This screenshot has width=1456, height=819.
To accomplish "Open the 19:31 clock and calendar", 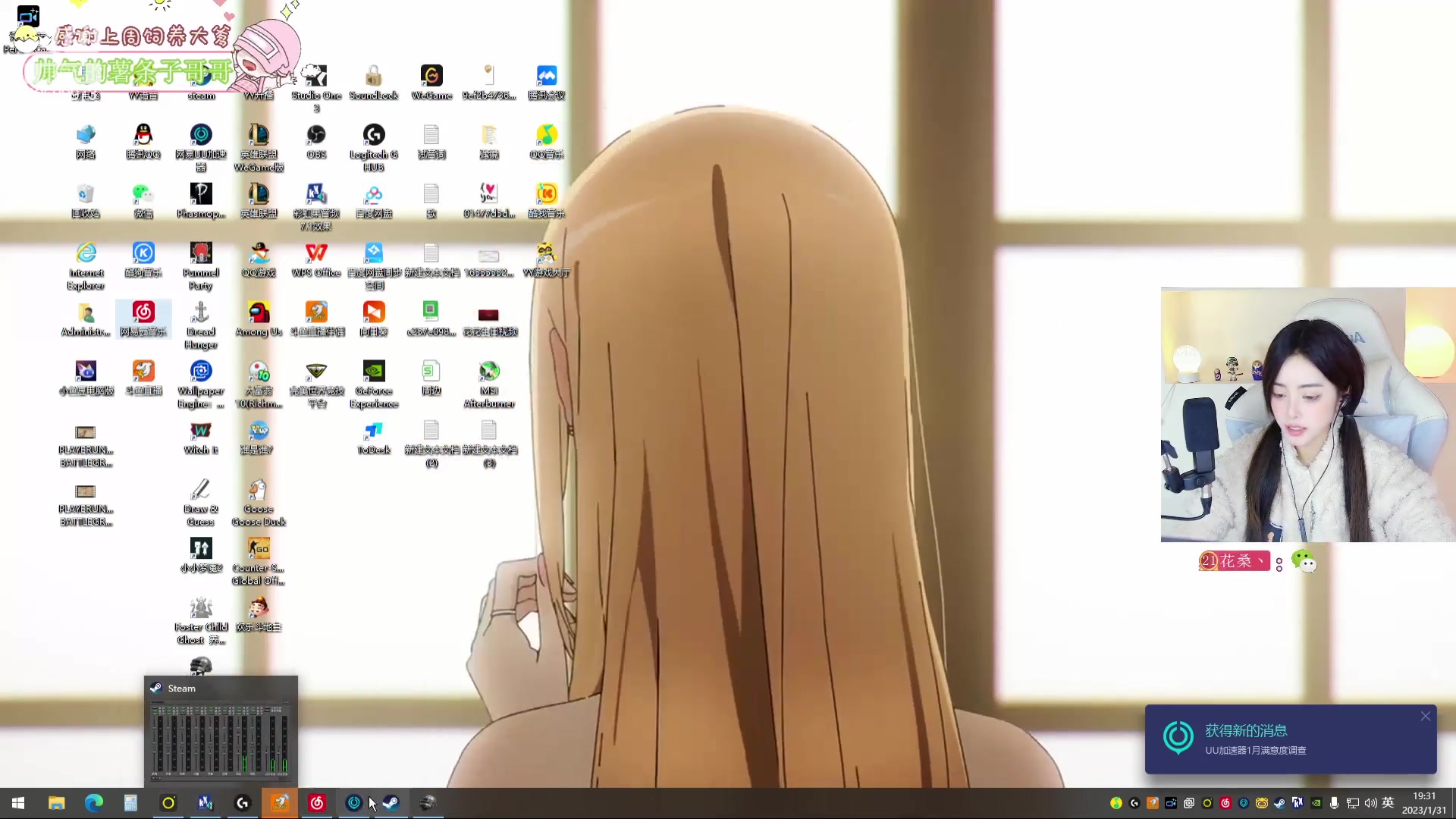I will tap(1423, 803).
